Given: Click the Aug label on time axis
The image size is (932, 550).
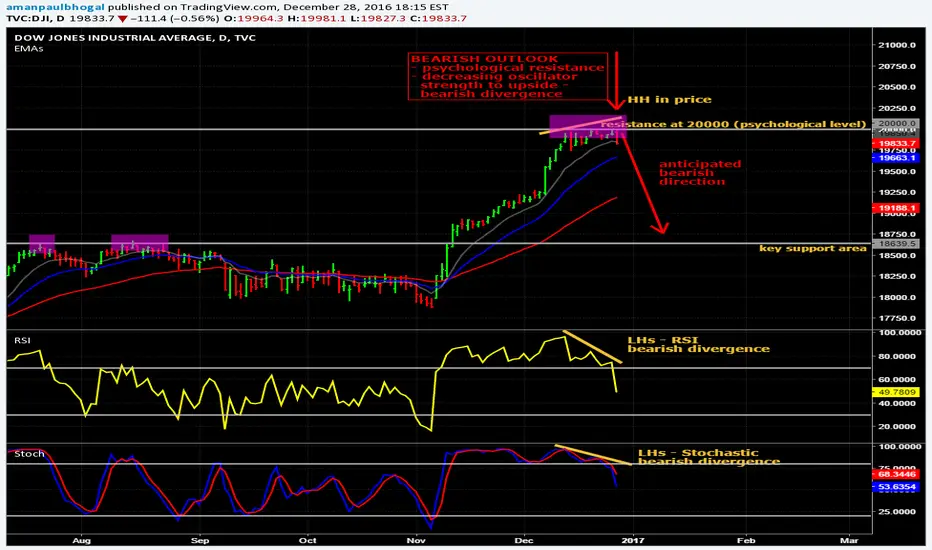Looking at the screenshot, I should [81, 540].
